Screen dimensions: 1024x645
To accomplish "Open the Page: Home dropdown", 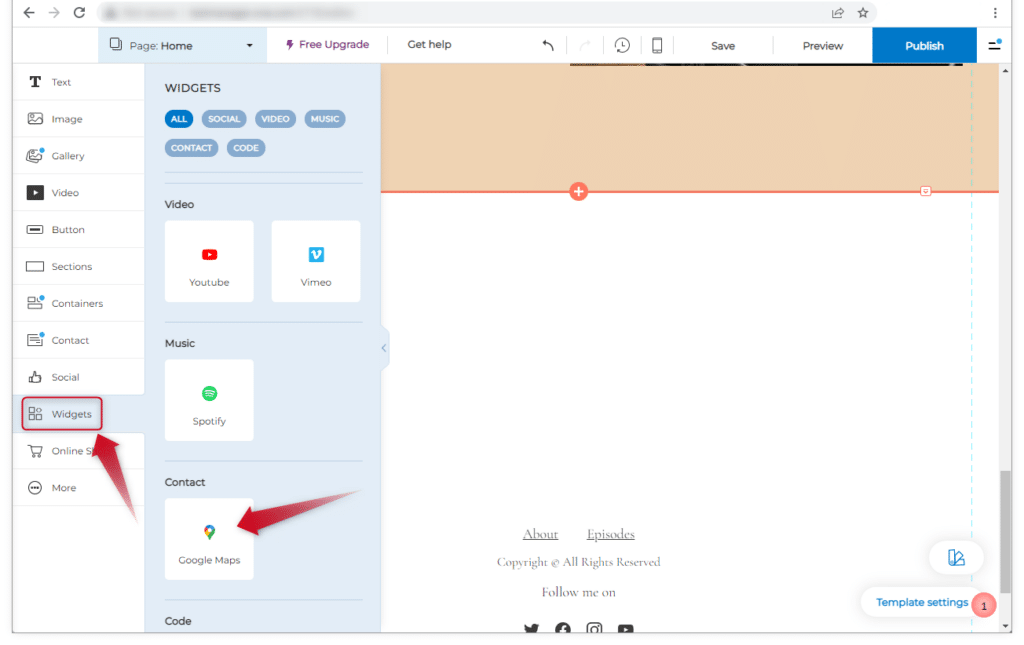I will coord(182,45).
